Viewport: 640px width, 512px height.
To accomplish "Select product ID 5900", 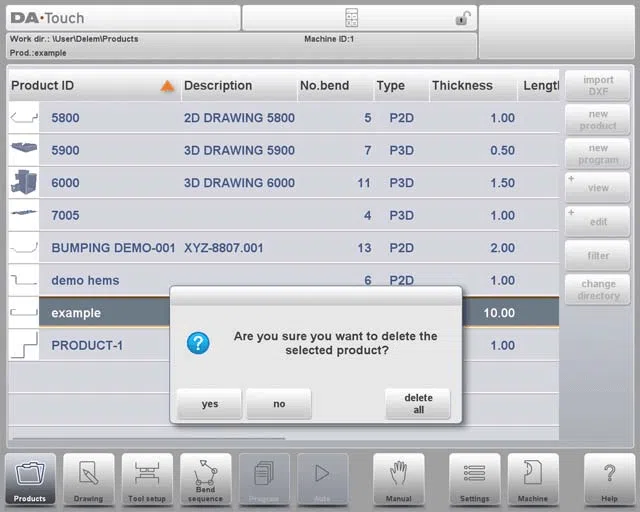I will click(x=65, y=150).
